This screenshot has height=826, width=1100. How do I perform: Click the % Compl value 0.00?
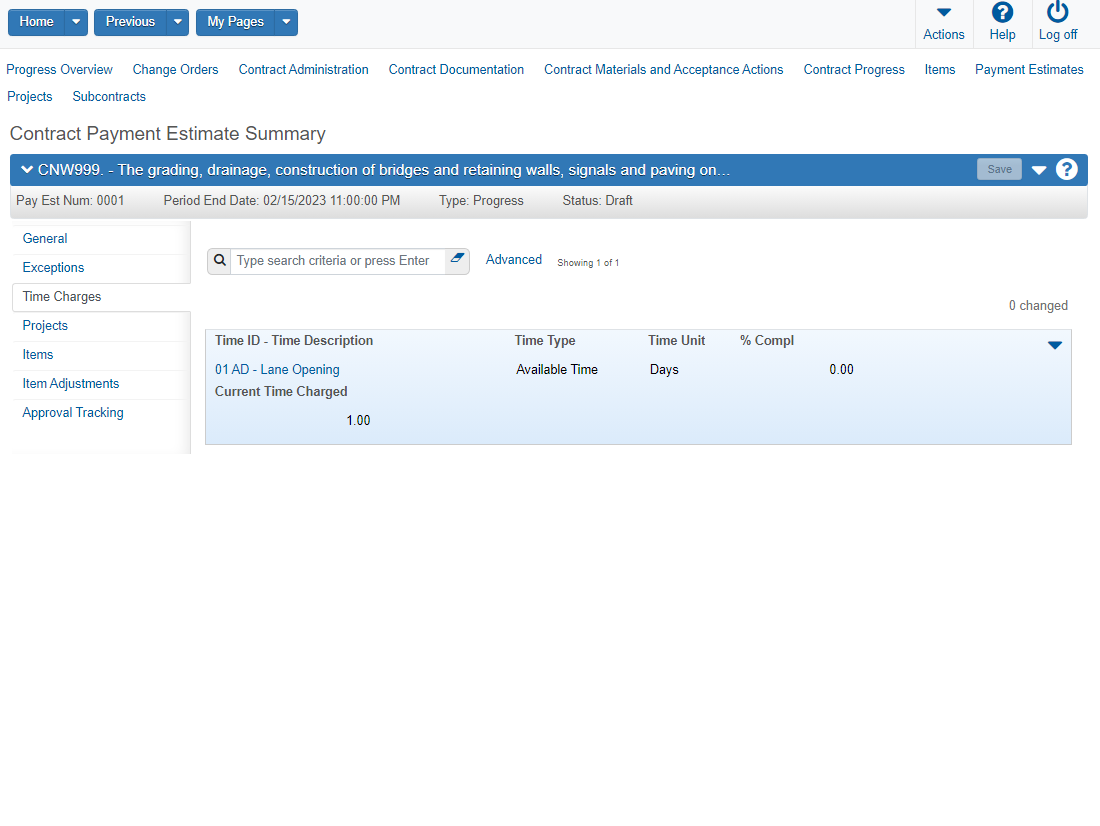click(841, 369)
